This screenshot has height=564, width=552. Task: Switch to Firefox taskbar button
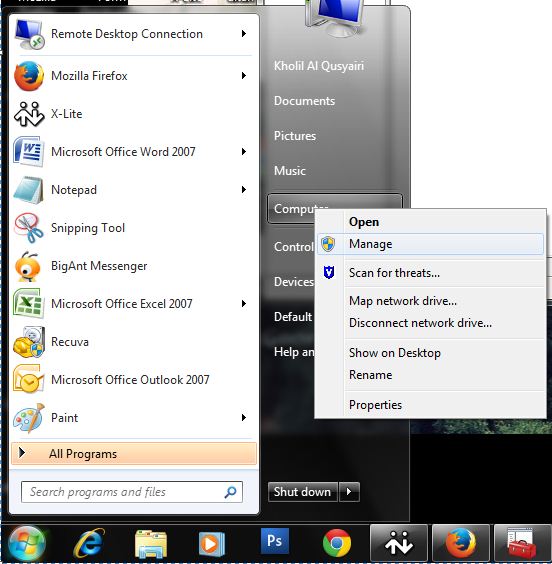461,543
